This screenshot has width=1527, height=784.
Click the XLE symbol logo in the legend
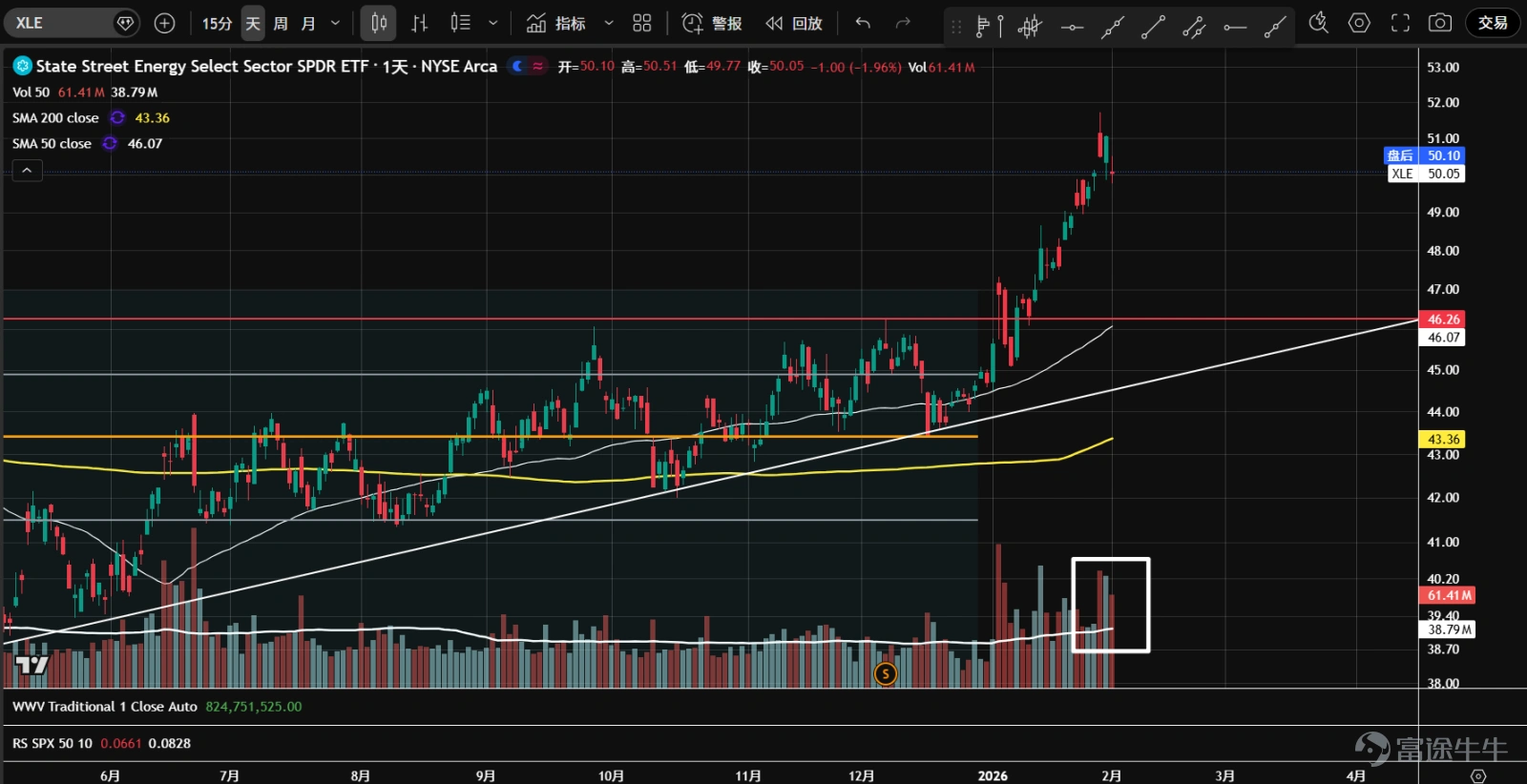22,66
